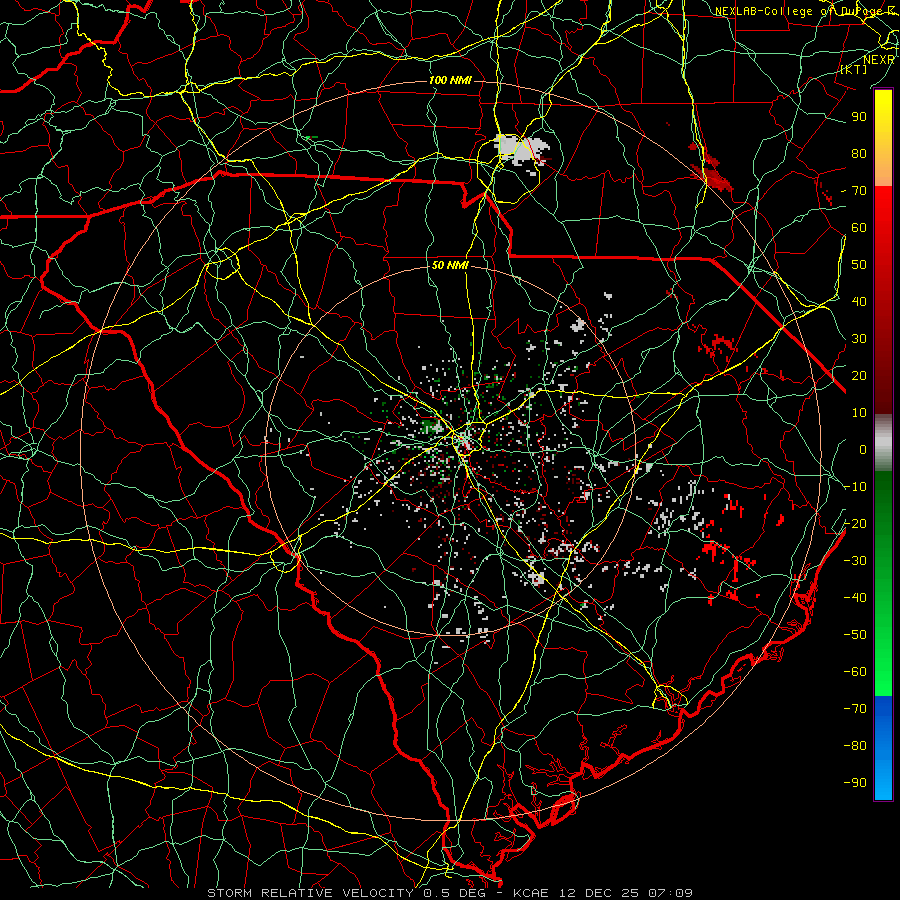This screenshot has height=900, width=900.
Task: Click the positive "90" scale label
Action: click(859, 117)
